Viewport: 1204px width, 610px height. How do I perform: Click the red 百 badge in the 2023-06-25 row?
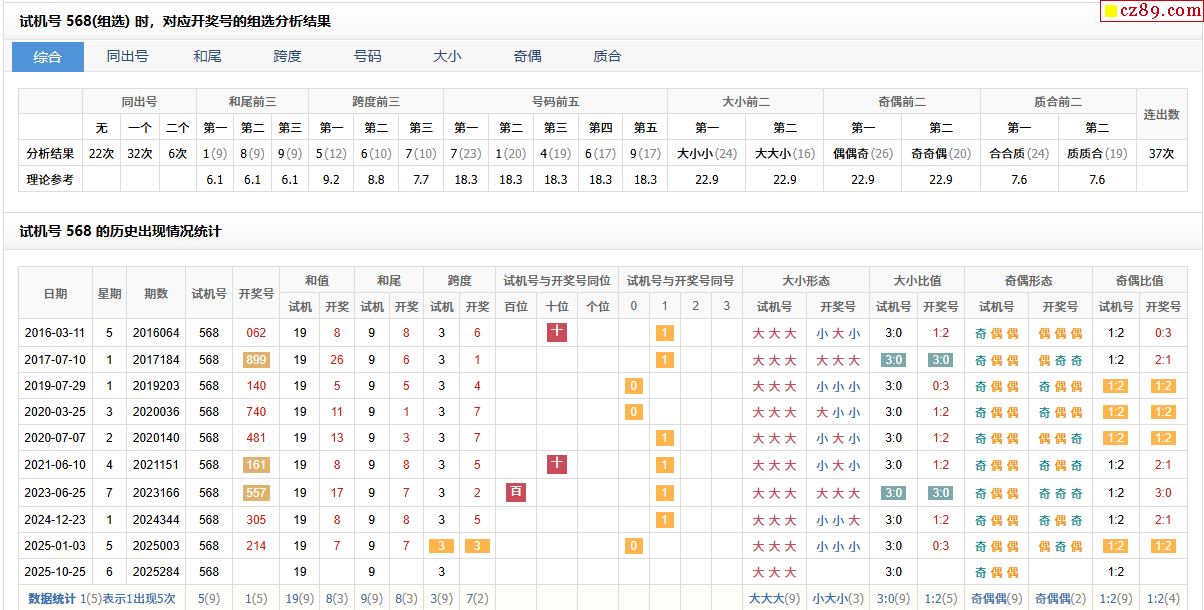(516, 492)
